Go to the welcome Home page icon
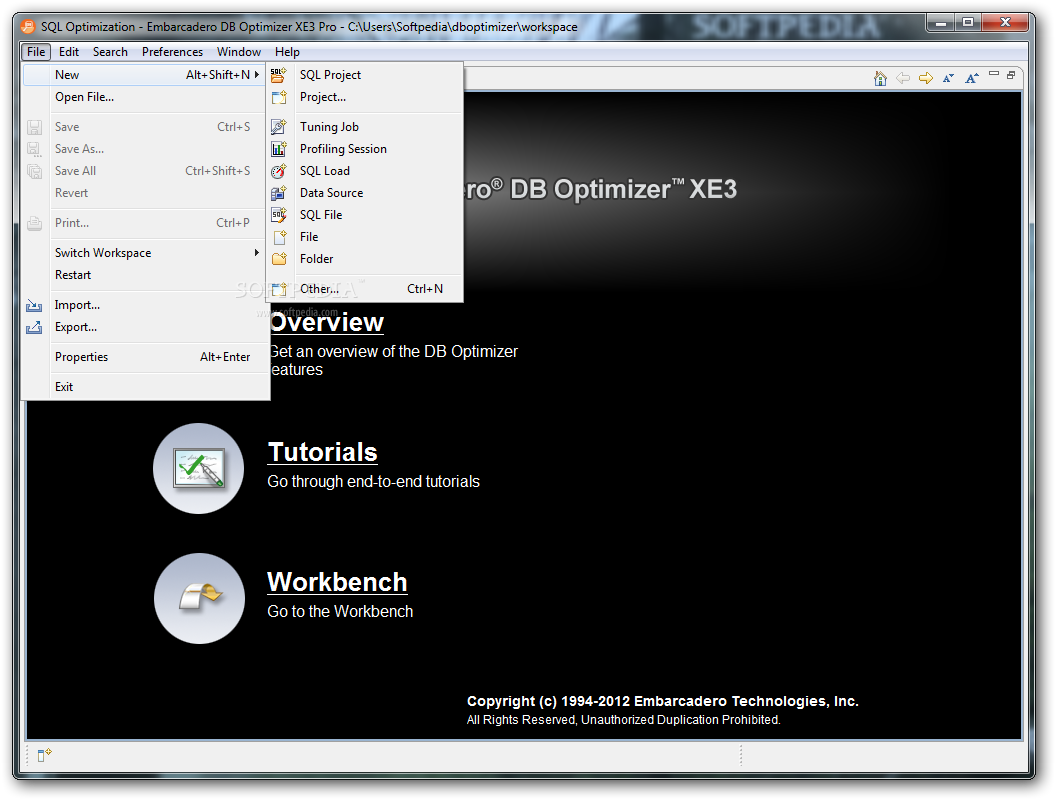The width and height of the screenshot is (1056, 800). point(880,78)
